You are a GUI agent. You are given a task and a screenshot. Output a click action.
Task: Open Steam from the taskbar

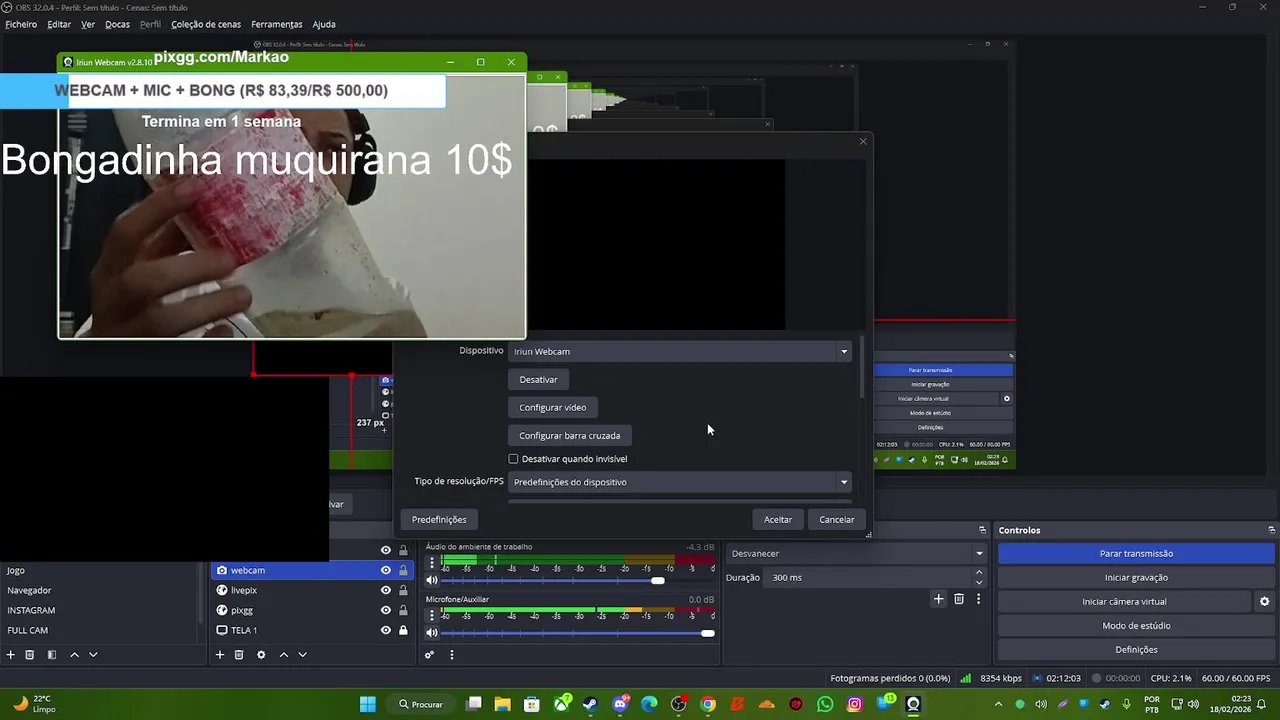point(590,704)
